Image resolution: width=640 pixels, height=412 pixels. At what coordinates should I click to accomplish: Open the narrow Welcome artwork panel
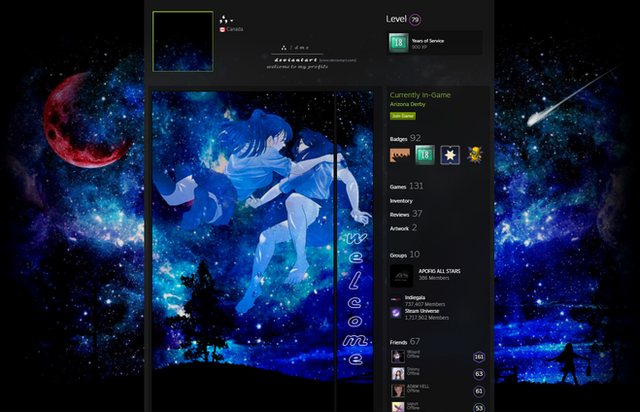355,252
